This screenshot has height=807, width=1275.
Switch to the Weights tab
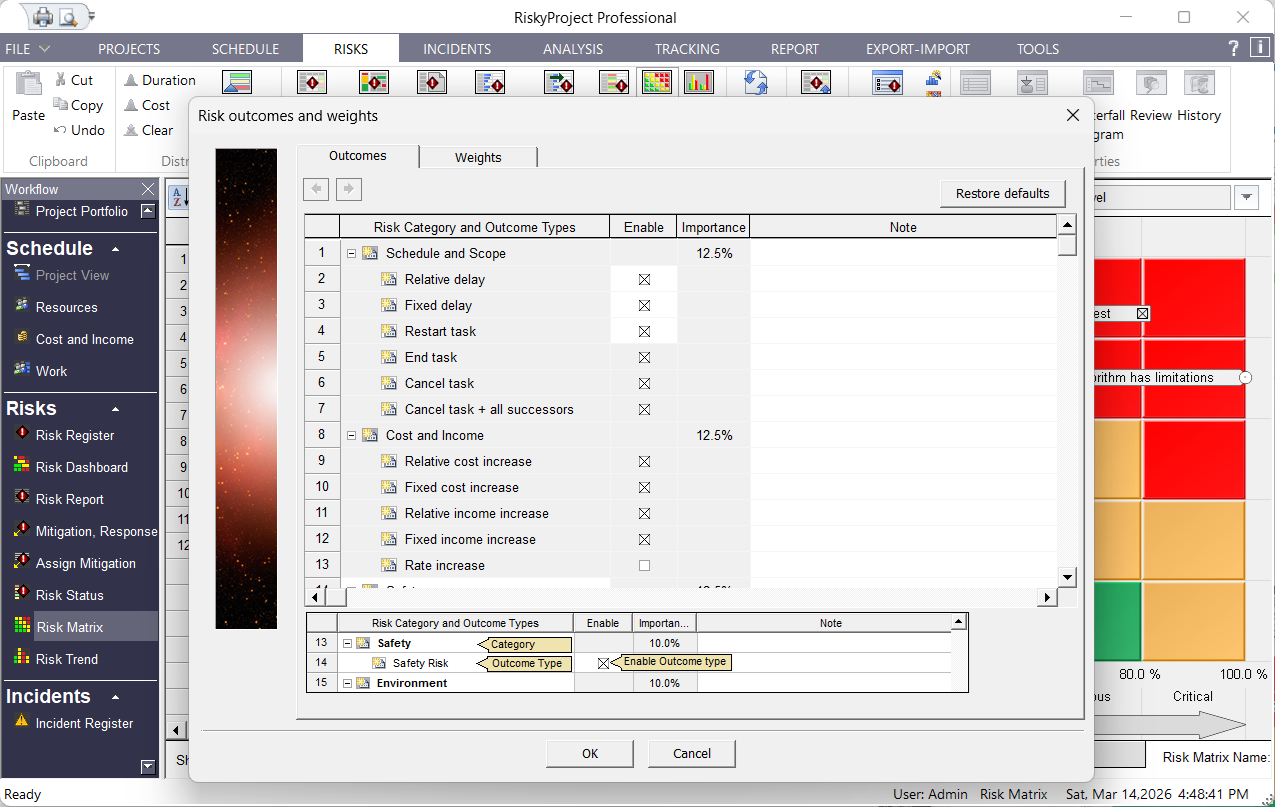pos(478,157)
